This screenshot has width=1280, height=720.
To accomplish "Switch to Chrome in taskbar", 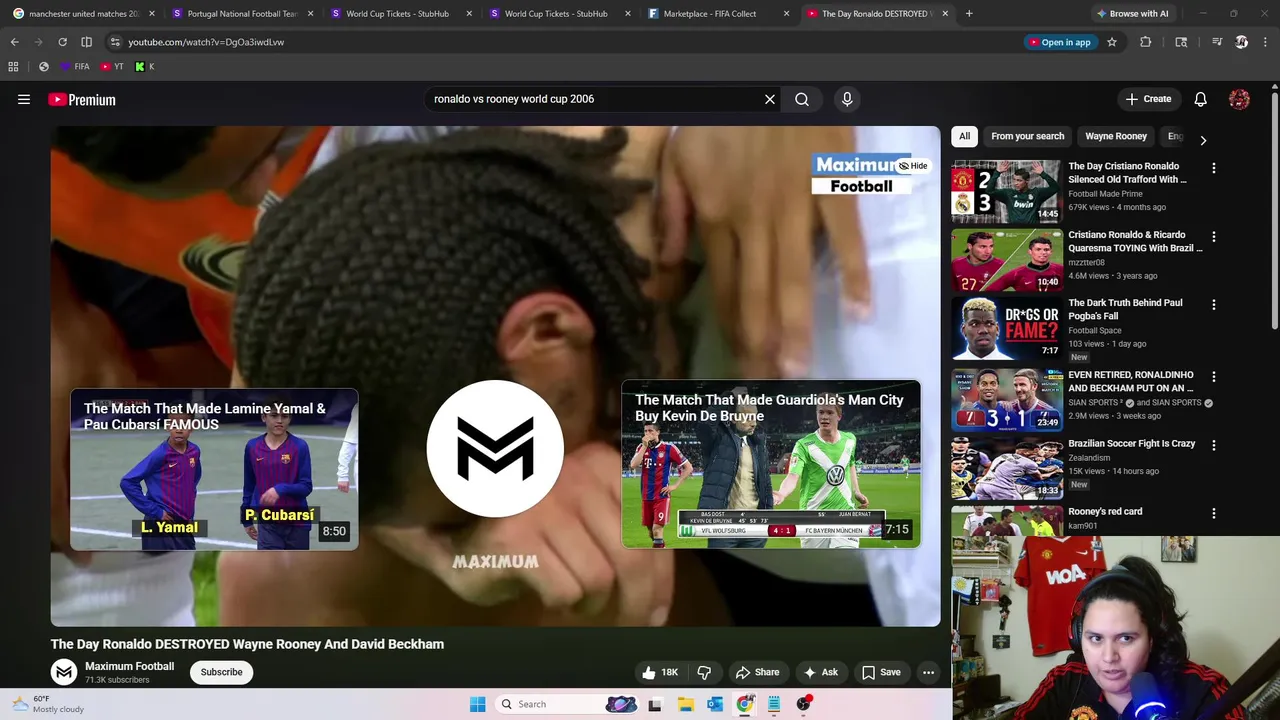I will [x=745, y=704].
